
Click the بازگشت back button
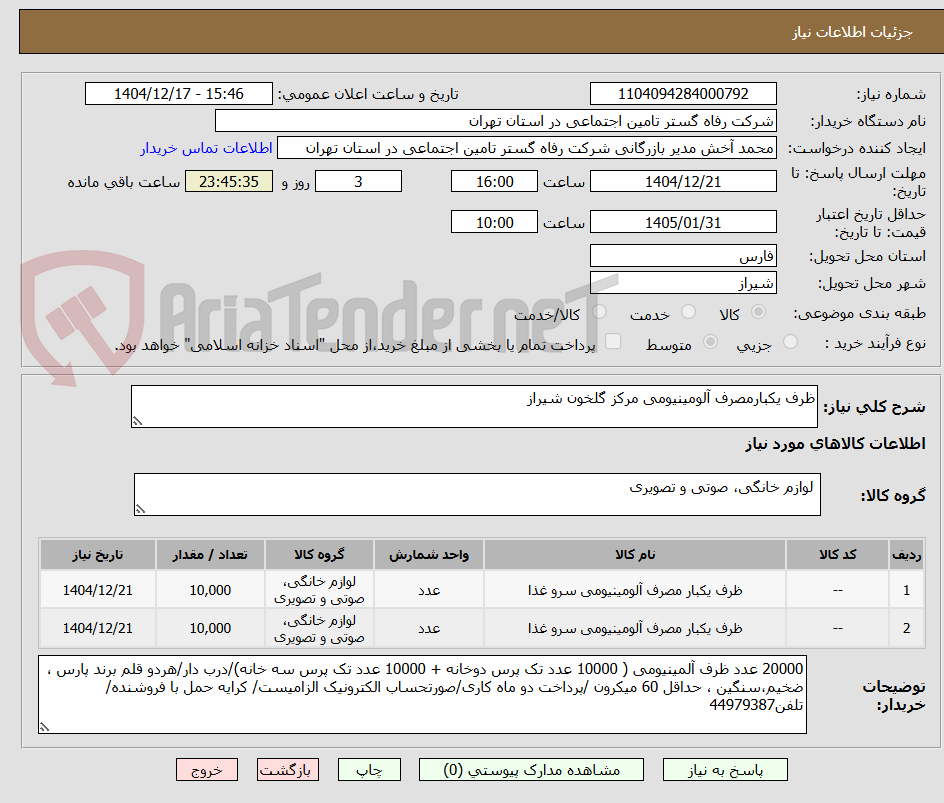tap(288, 770)
